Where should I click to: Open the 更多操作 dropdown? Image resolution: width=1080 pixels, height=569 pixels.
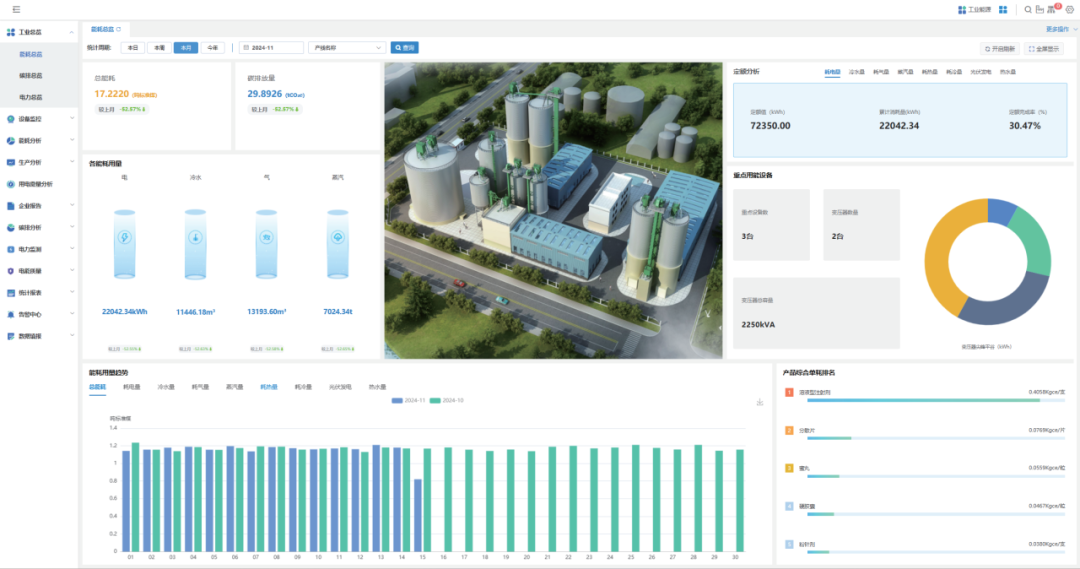(x=1058, y=29)
